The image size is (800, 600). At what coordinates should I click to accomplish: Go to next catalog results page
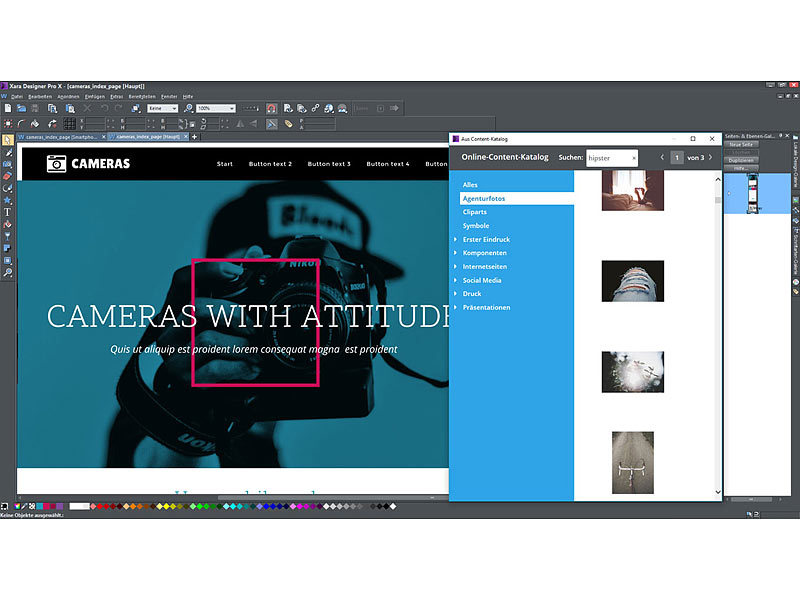[x=710, y=157]
